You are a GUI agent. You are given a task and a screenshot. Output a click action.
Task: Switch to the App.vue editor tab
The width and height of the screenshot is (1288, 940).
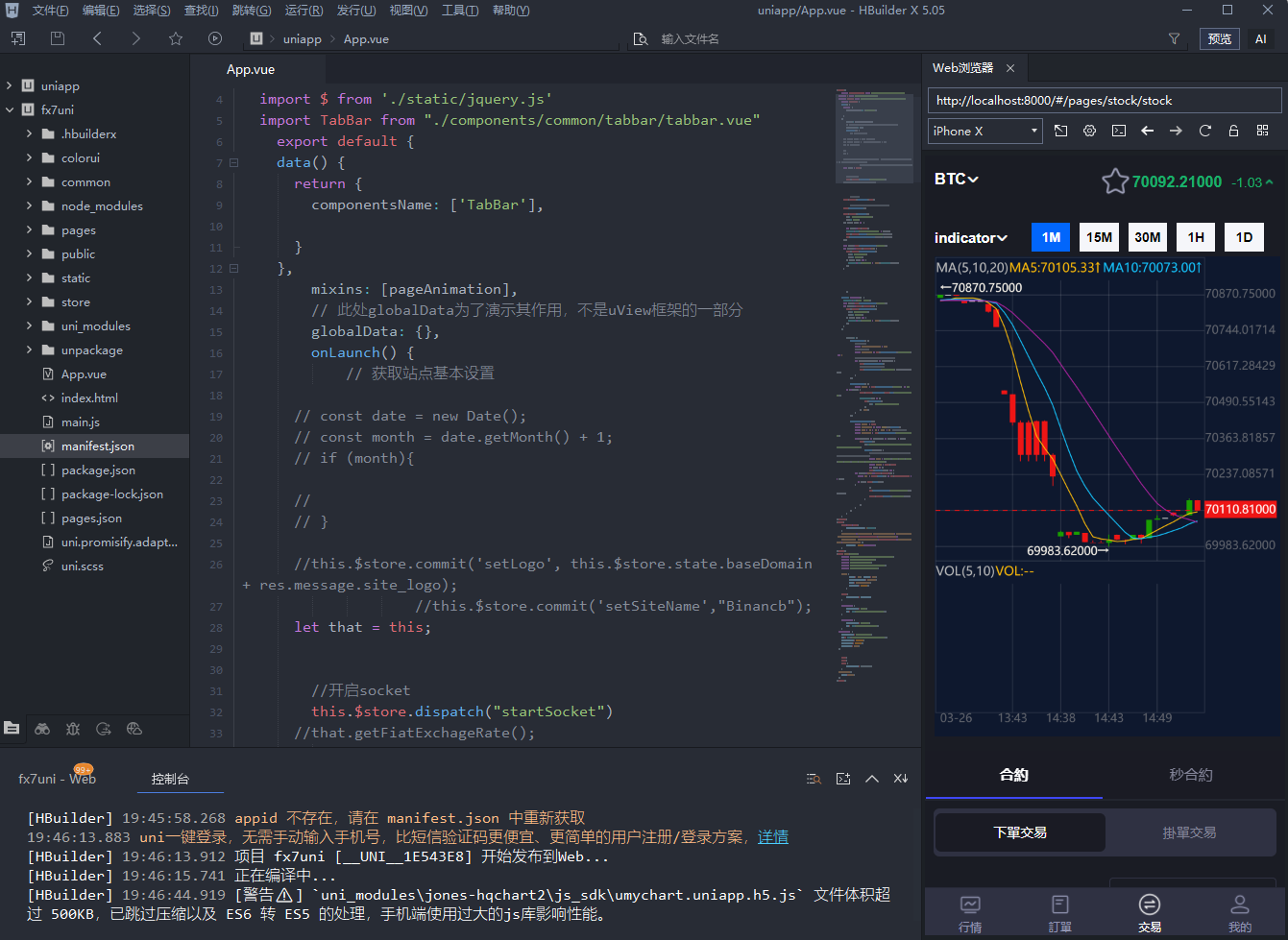click(x=251, y=69)
